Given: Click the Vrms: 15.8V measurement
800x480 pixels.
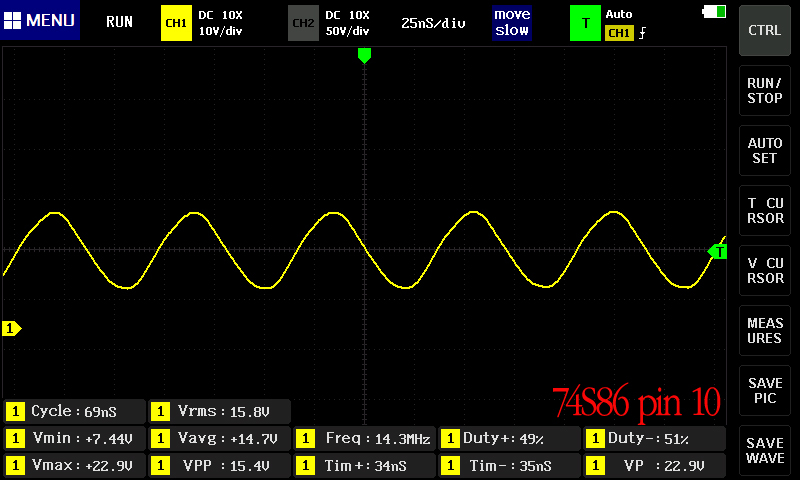Looking at the screenshot, I should pyautogui.click(x=220, y=411).
